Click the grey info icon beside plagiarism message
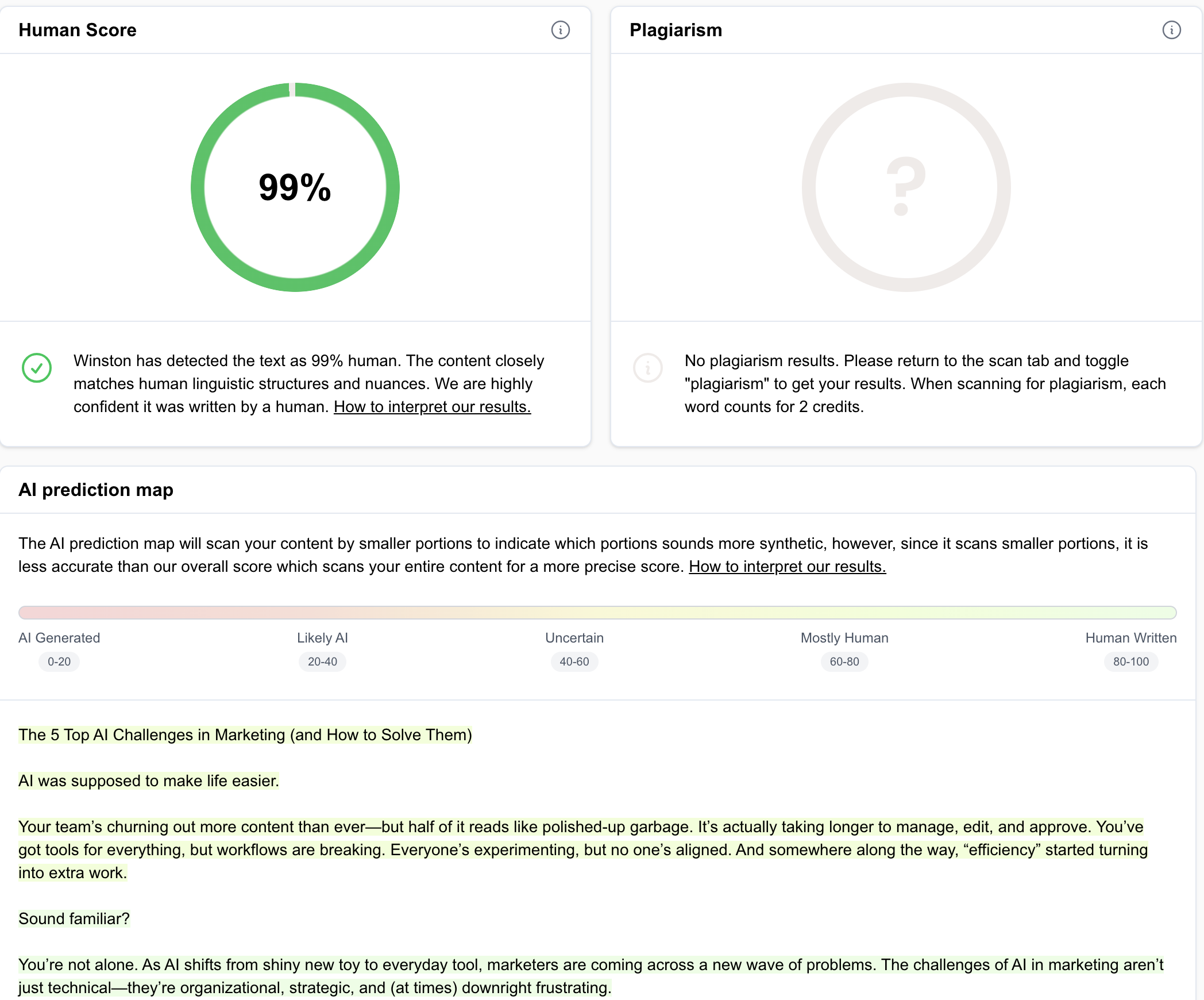Viewport: 1204px width, 1000px height. 648,368
